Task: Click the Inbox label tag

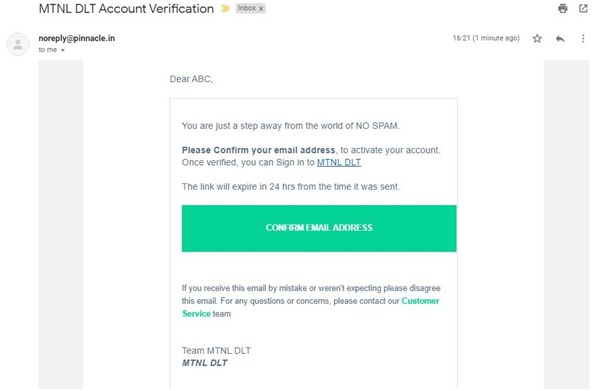Action: (x=247, y=8)
